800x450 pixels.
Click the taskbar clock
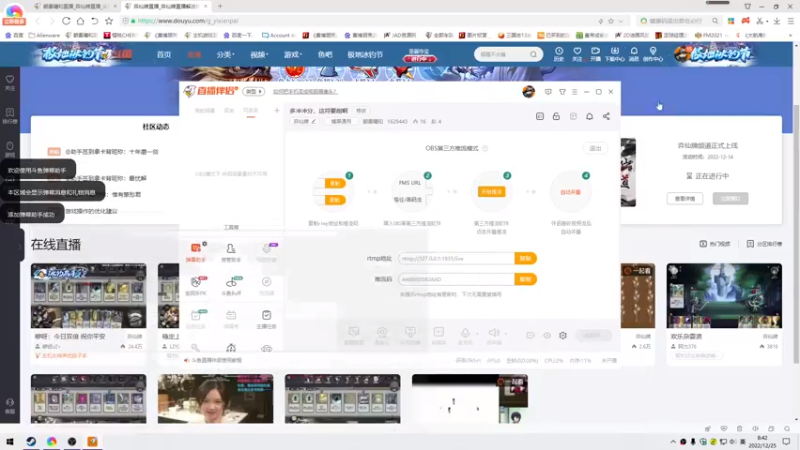point(762,441)
